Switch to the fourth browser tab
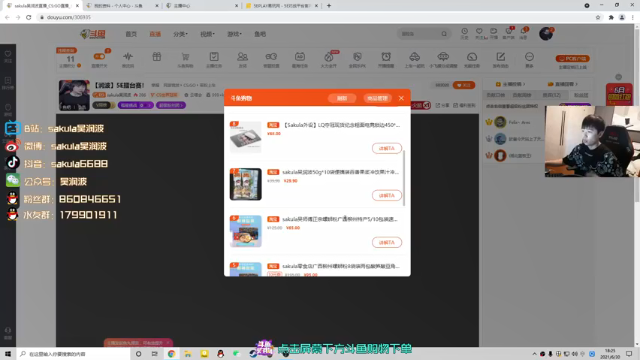Viewport: 640px width, 360px height. click(282, 6)
